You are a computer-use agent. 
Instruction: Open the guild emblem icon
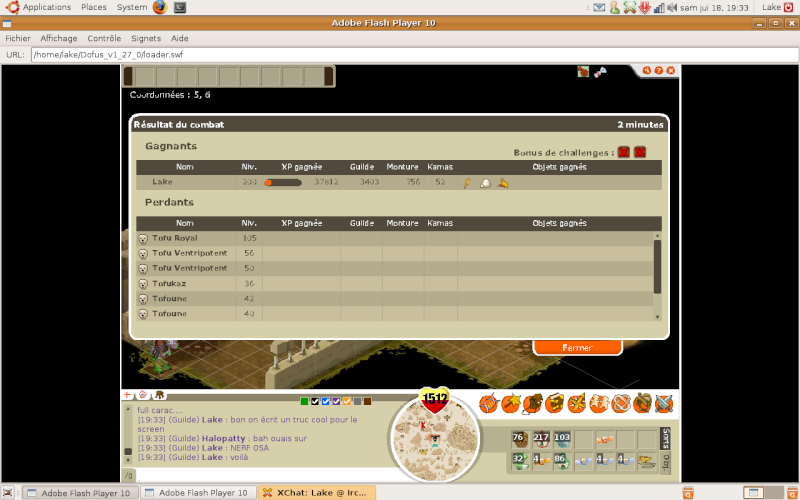[x=620, y=404]
